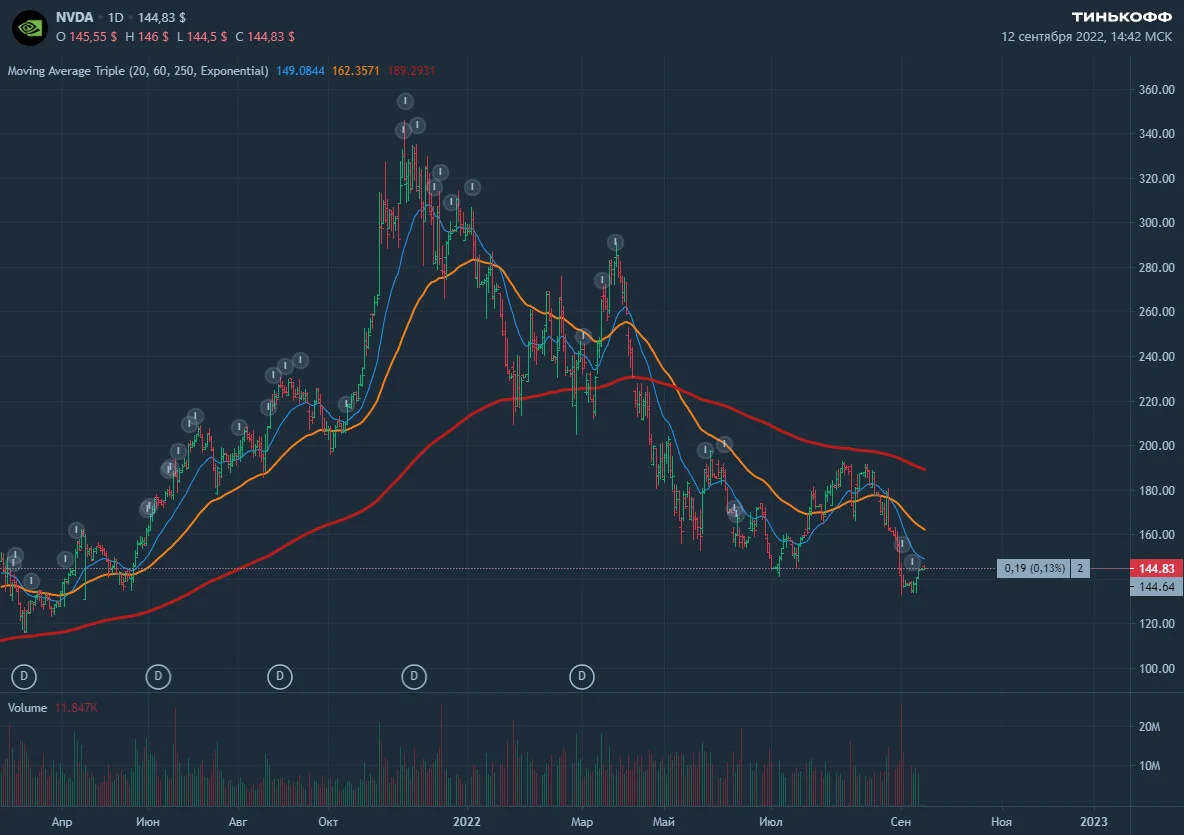Click the NVDA ticker symbol
The width and height of the screenshot is (1184, 835).
[74, 17]
